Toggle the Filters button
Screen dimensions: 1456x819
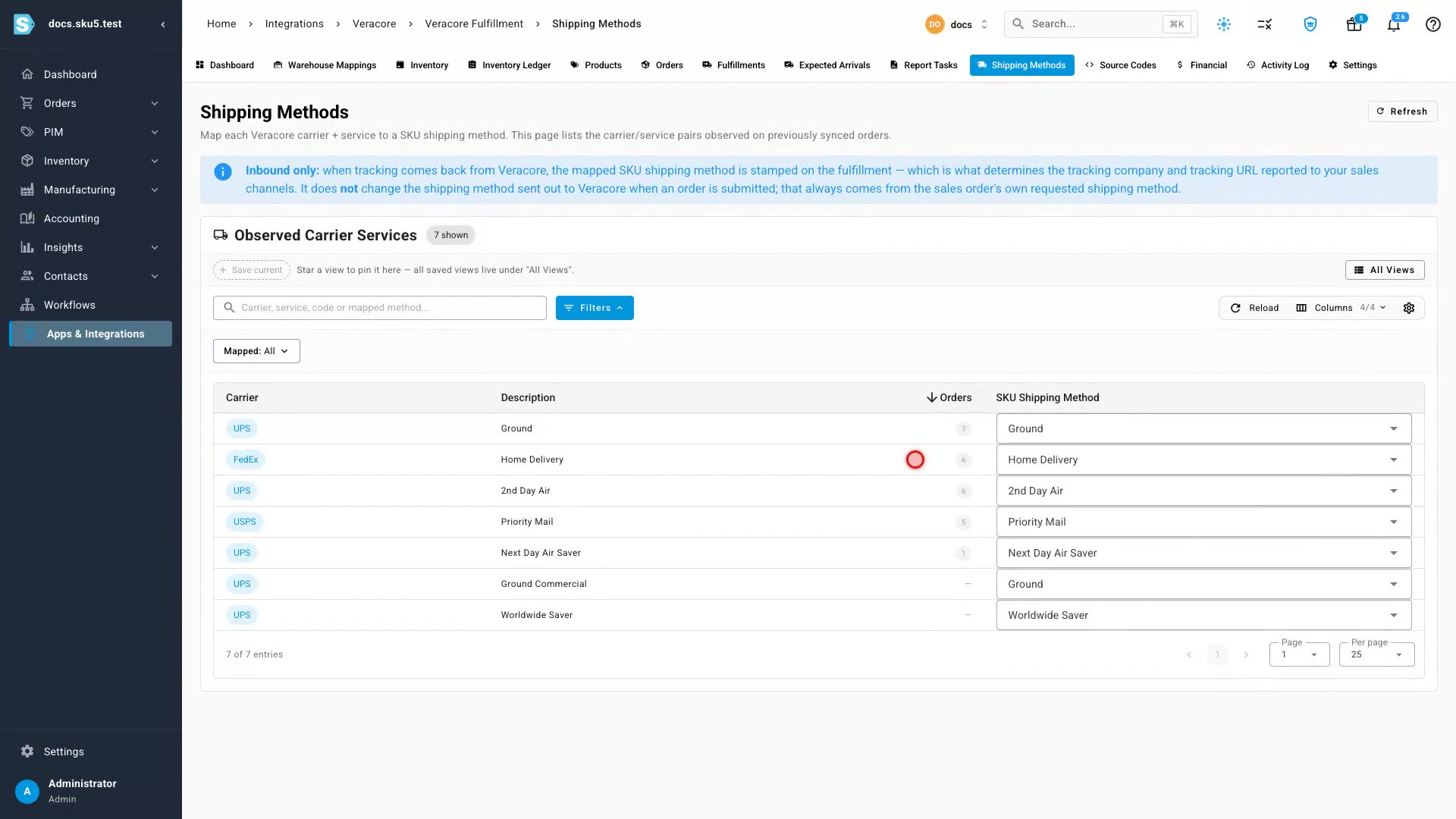(x=595, y=308)
